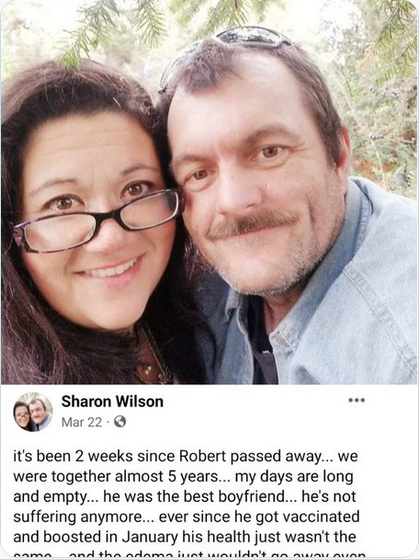Click the globe public-audience icon
Screen dimensions: 420x559
tap(120, 422)
